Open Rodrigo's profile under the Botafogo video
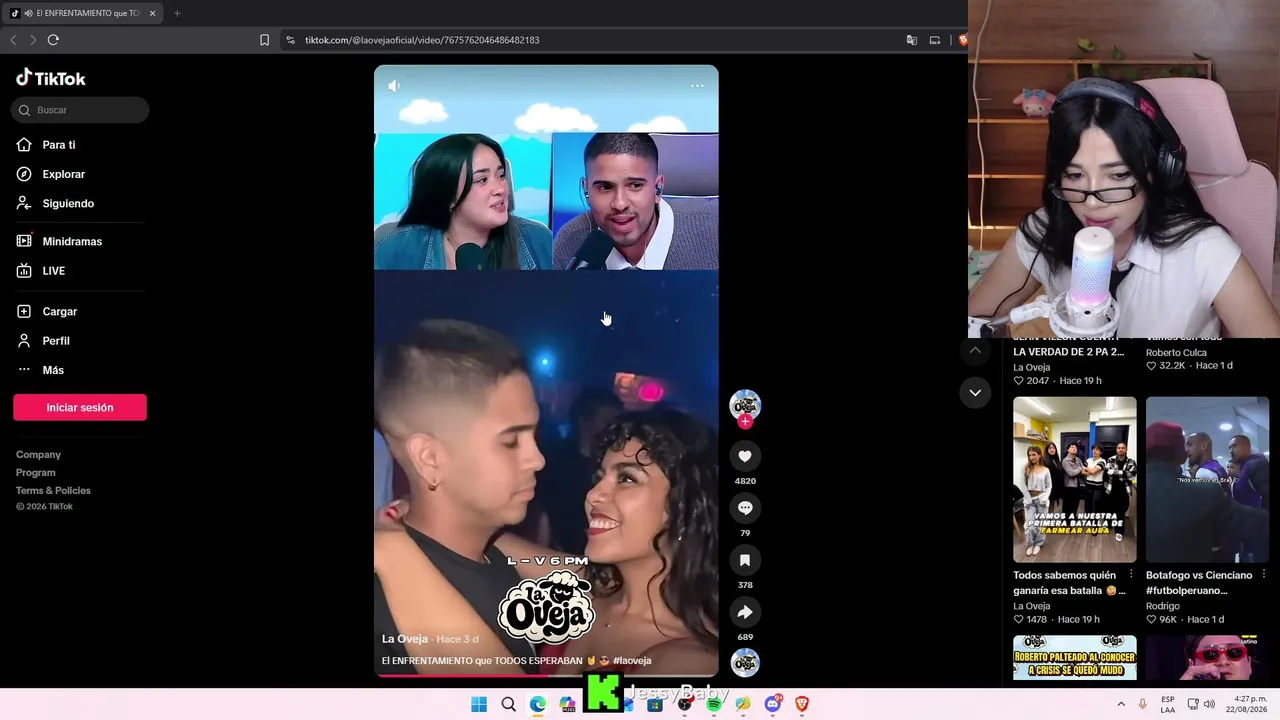Viewport: 1280px width, 720px height. [x=1163, y=606]
